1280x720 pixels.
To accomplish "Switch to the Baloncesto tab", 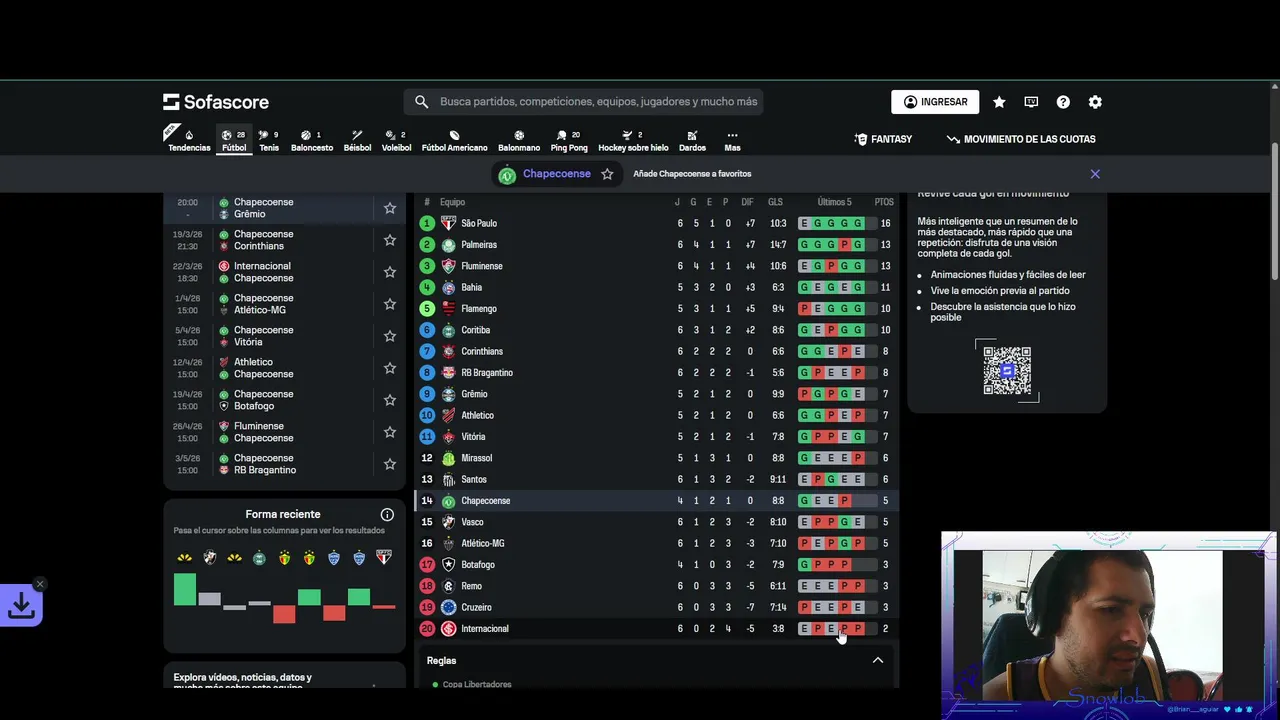I will click(x=312, y=140).
